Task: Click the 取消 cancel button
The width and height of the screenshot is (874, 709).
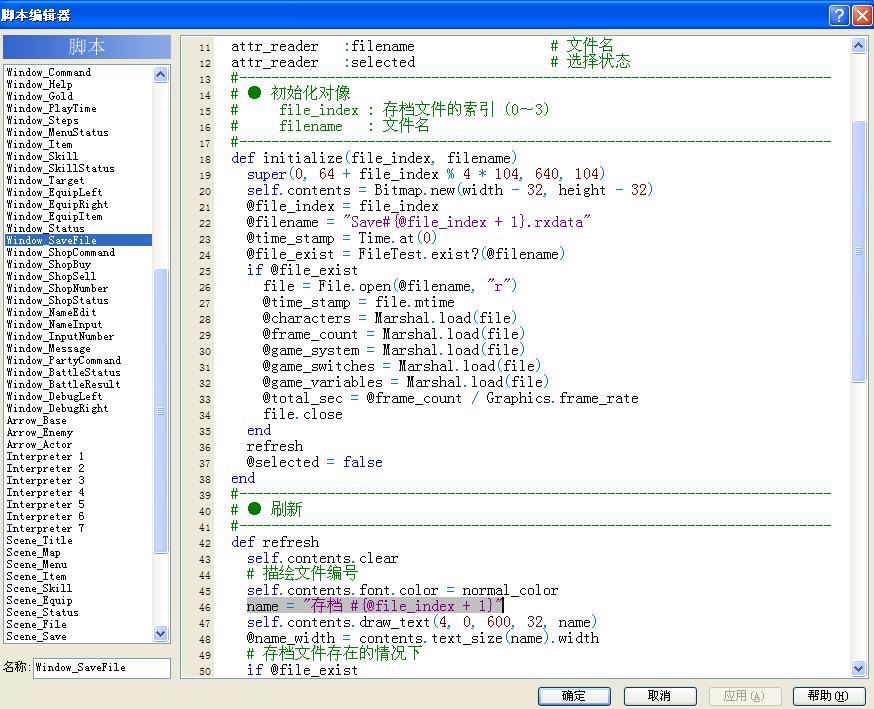Action: pyautogui.click(x=660, y=696)
